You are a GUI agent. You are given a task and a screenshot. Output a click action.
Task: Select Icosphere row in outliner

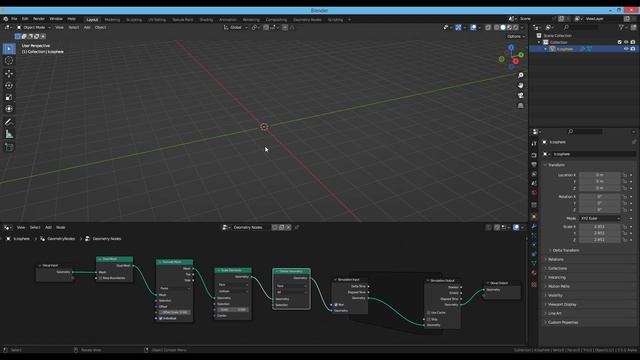click(584, 49)
